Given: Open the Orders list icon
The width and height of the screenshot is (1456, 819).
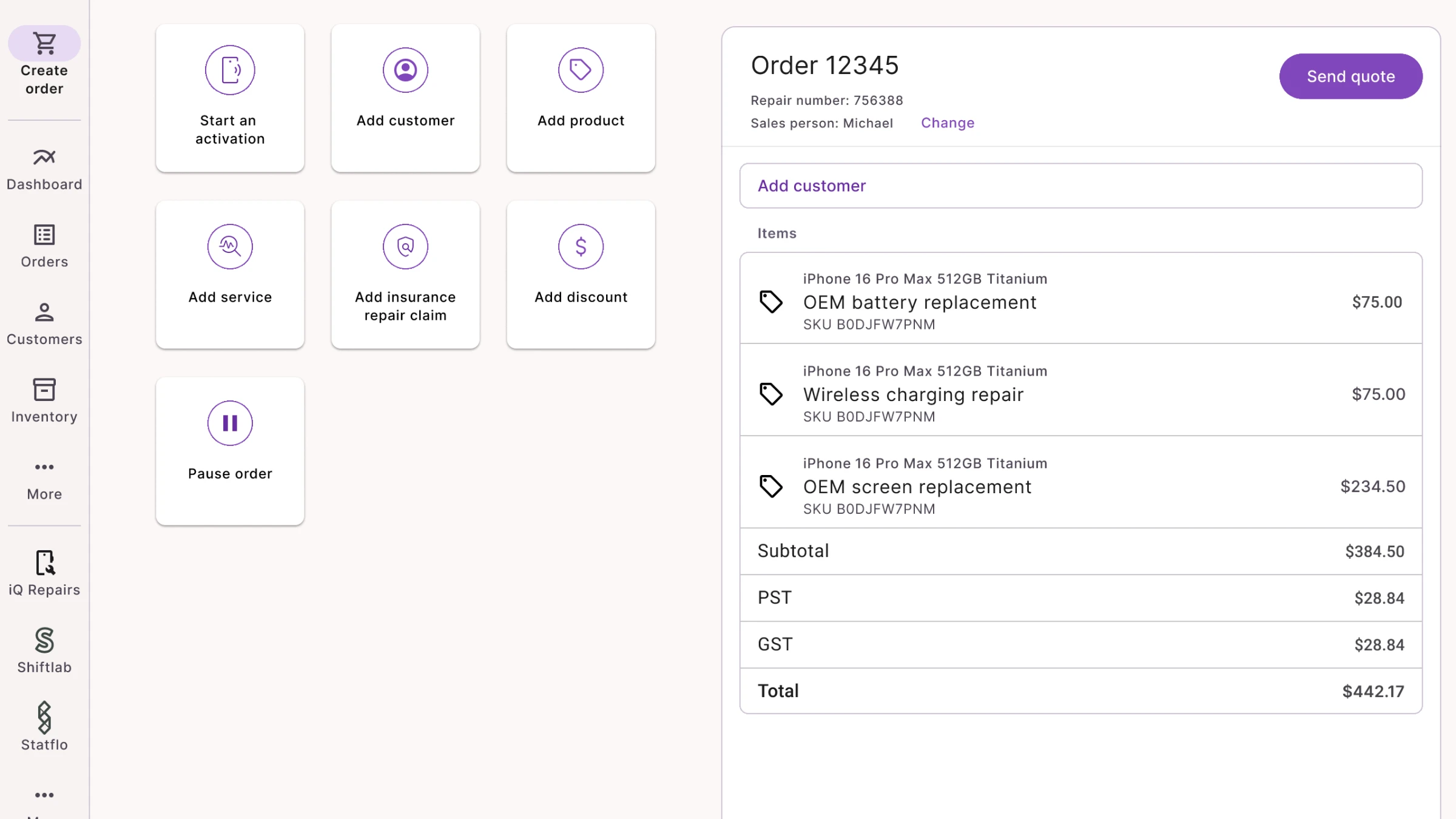Looking at the screenshot, I should point(44,235).
